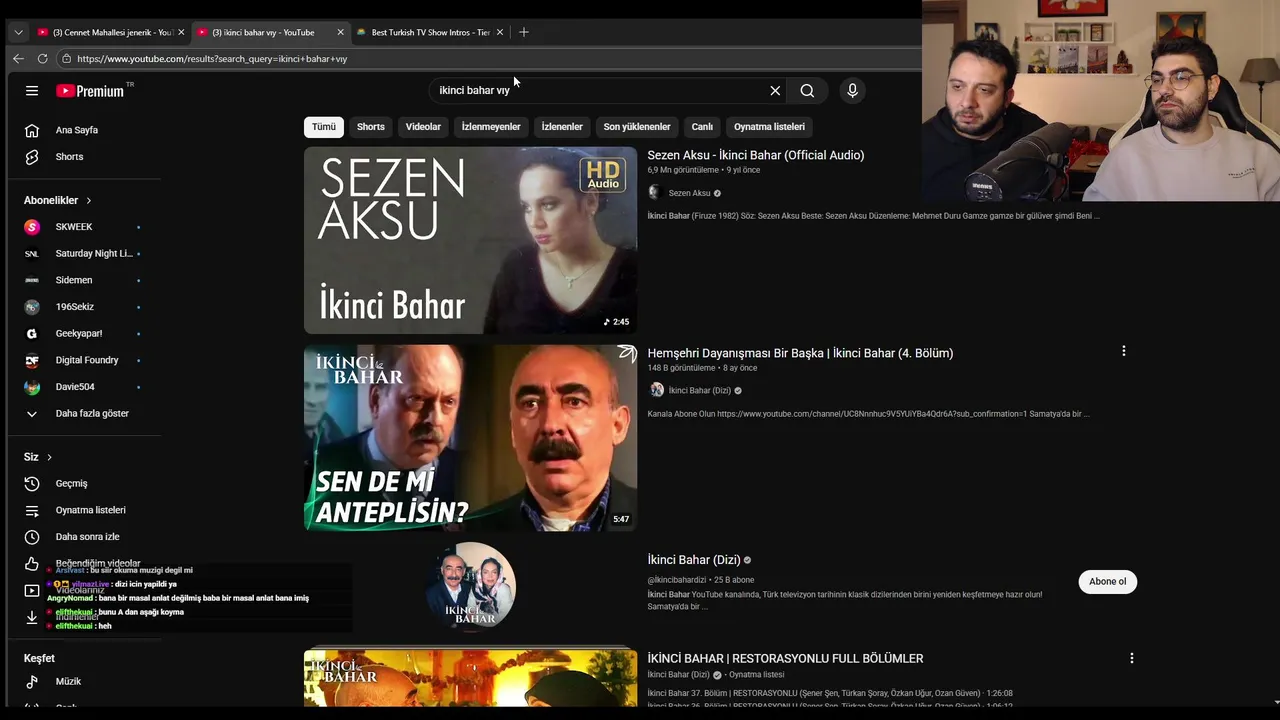Start voice search with microphone icon
The width and height of the screenshot is (1280, 720).
tap(852, 91)
